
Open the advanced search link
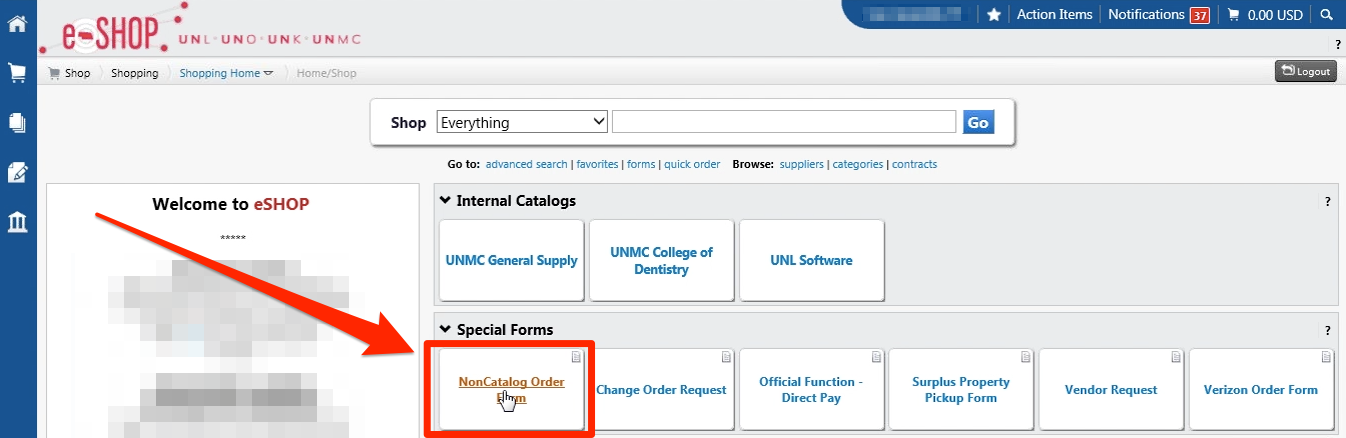(526, 164)
